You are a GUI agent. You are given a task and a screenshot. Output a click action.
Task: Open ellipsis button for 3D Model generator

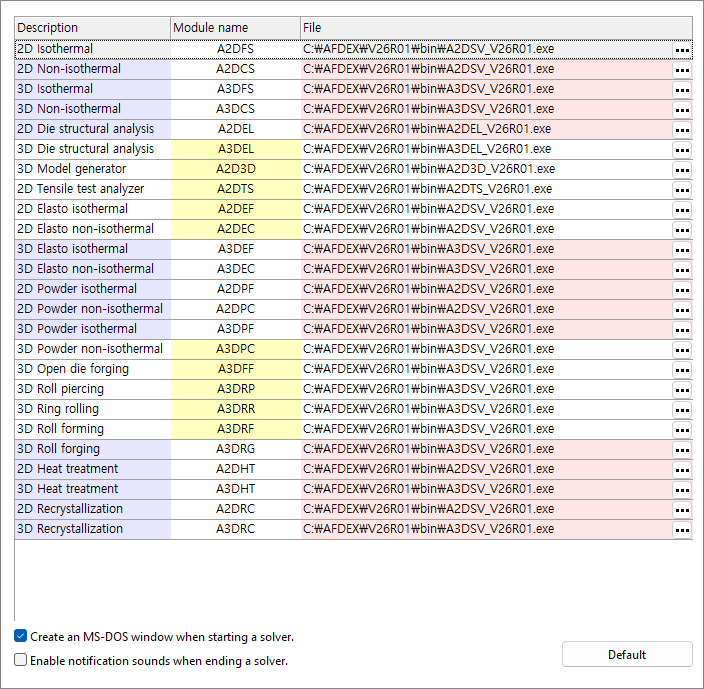(x=682, y=170)
